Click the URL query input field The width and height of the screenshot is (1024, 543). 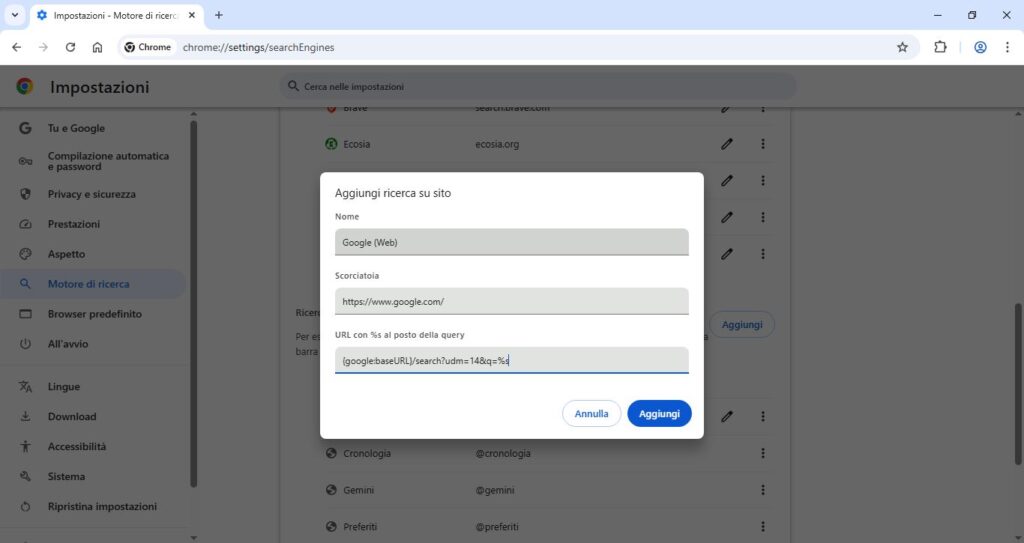pos(511,360)
